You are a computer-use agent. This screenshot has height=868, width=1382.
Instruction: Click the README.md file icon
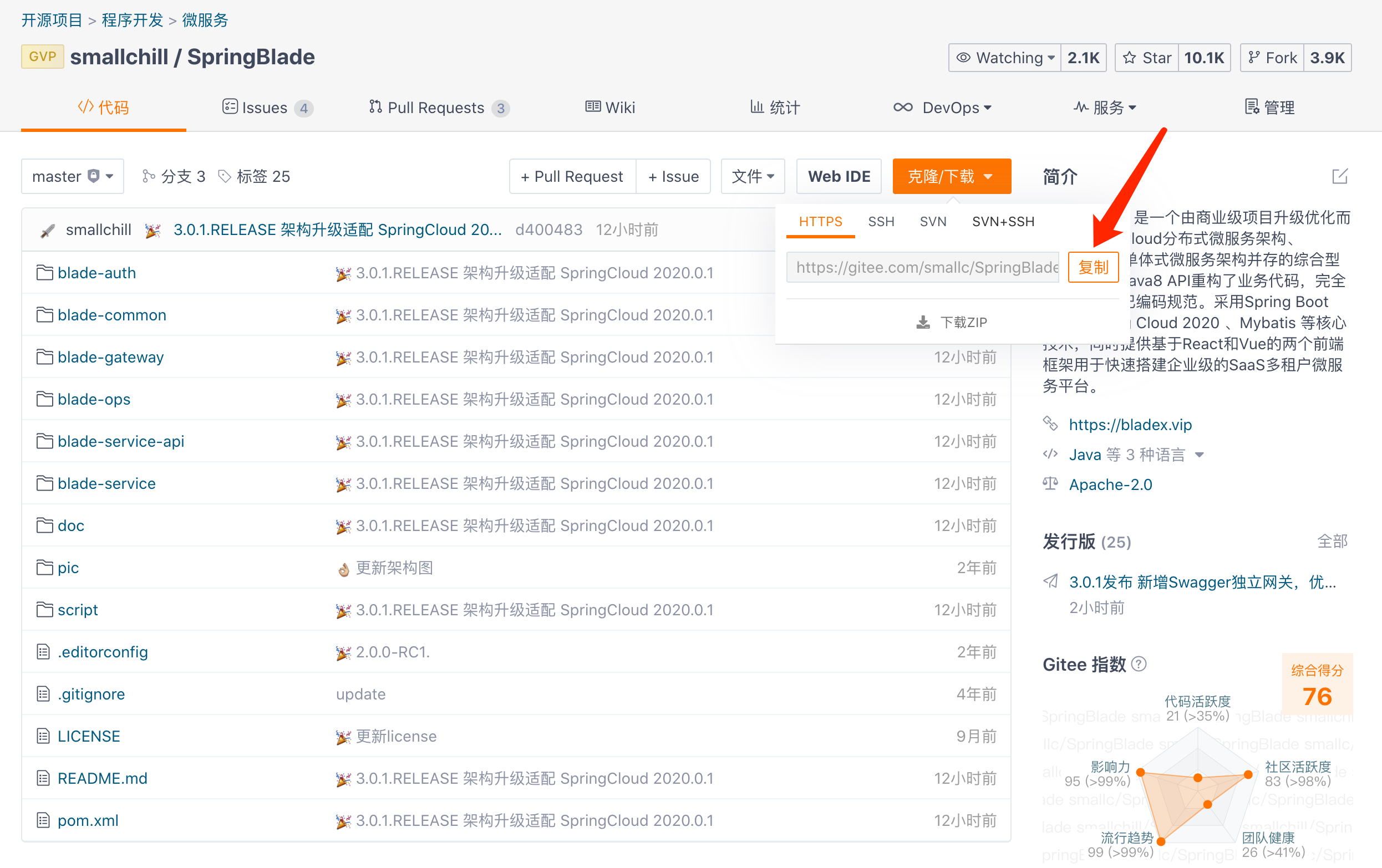click(43, 779)
